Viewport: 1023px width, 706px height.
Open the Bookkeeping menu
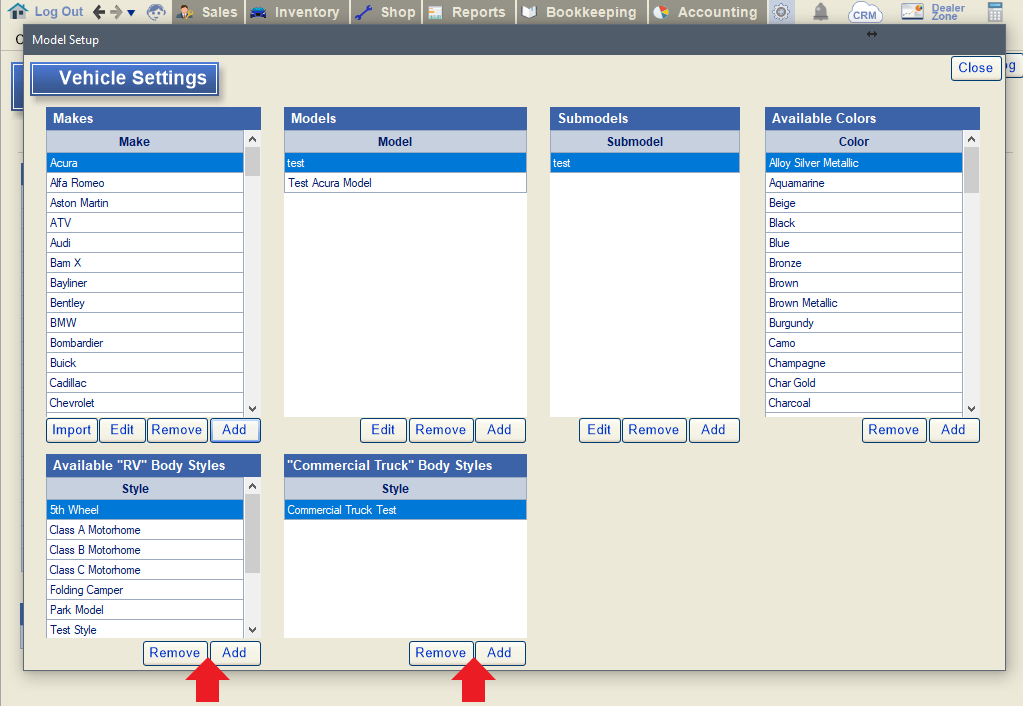[x=581, y=12]
